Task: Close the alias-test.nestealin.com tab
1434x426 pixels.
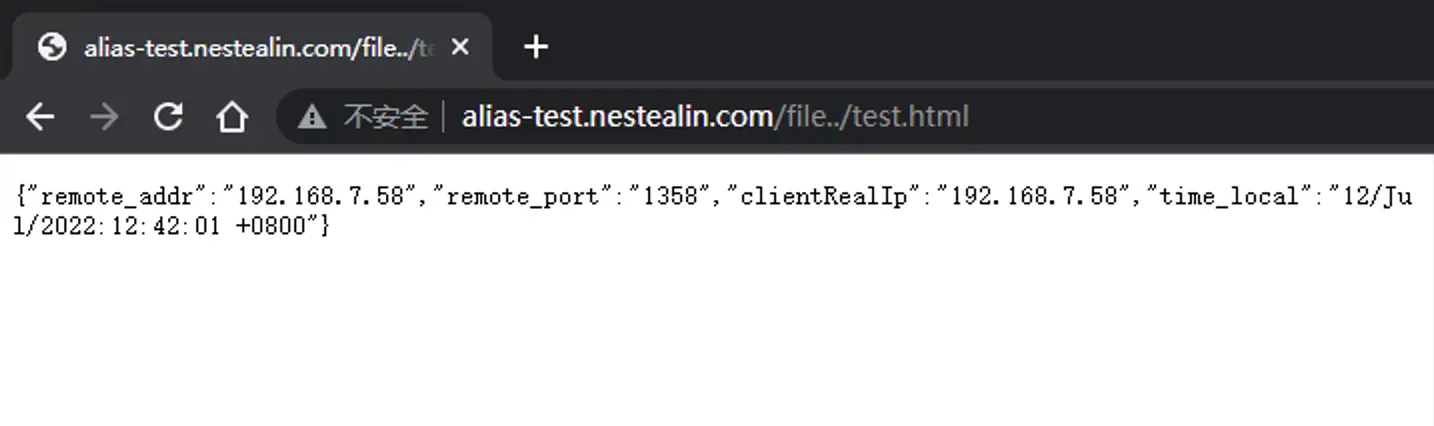Action: (x=460, y=47)
